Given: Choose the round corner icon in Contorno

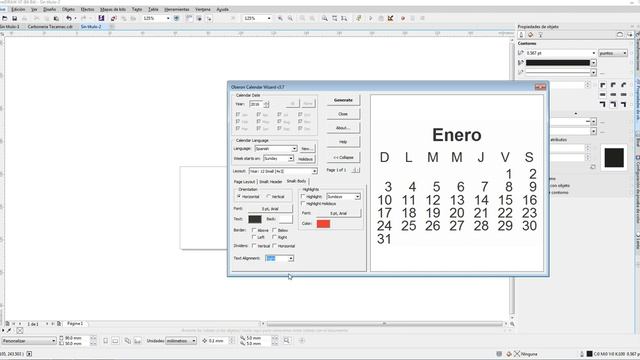Looking at the screenshot, I should [613, 85].
